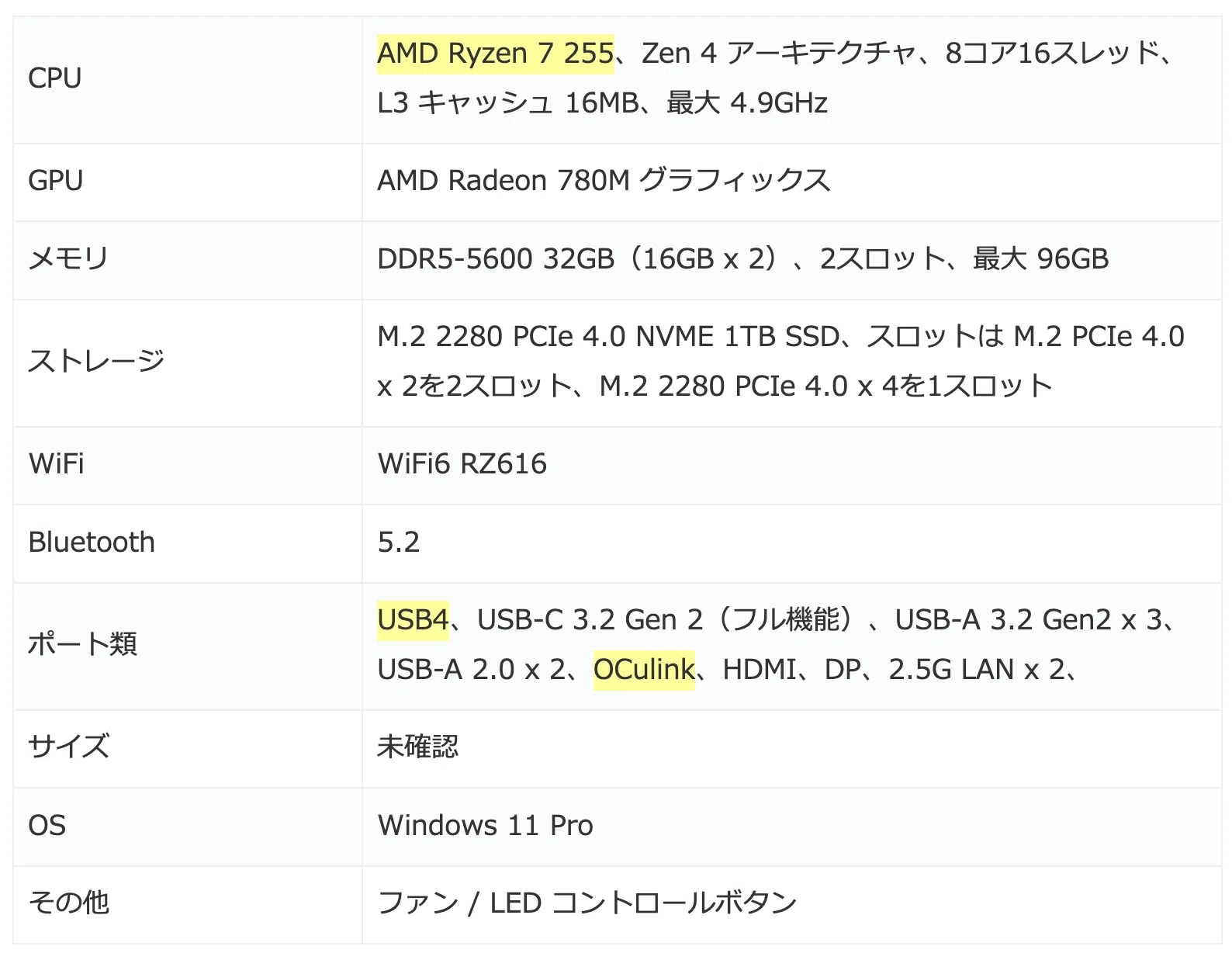Screen dimensions: 1232x967
Task: Click M.2 2280 PCIe 4.0 NVME 1TB SSD text
Action: point(608,337)
